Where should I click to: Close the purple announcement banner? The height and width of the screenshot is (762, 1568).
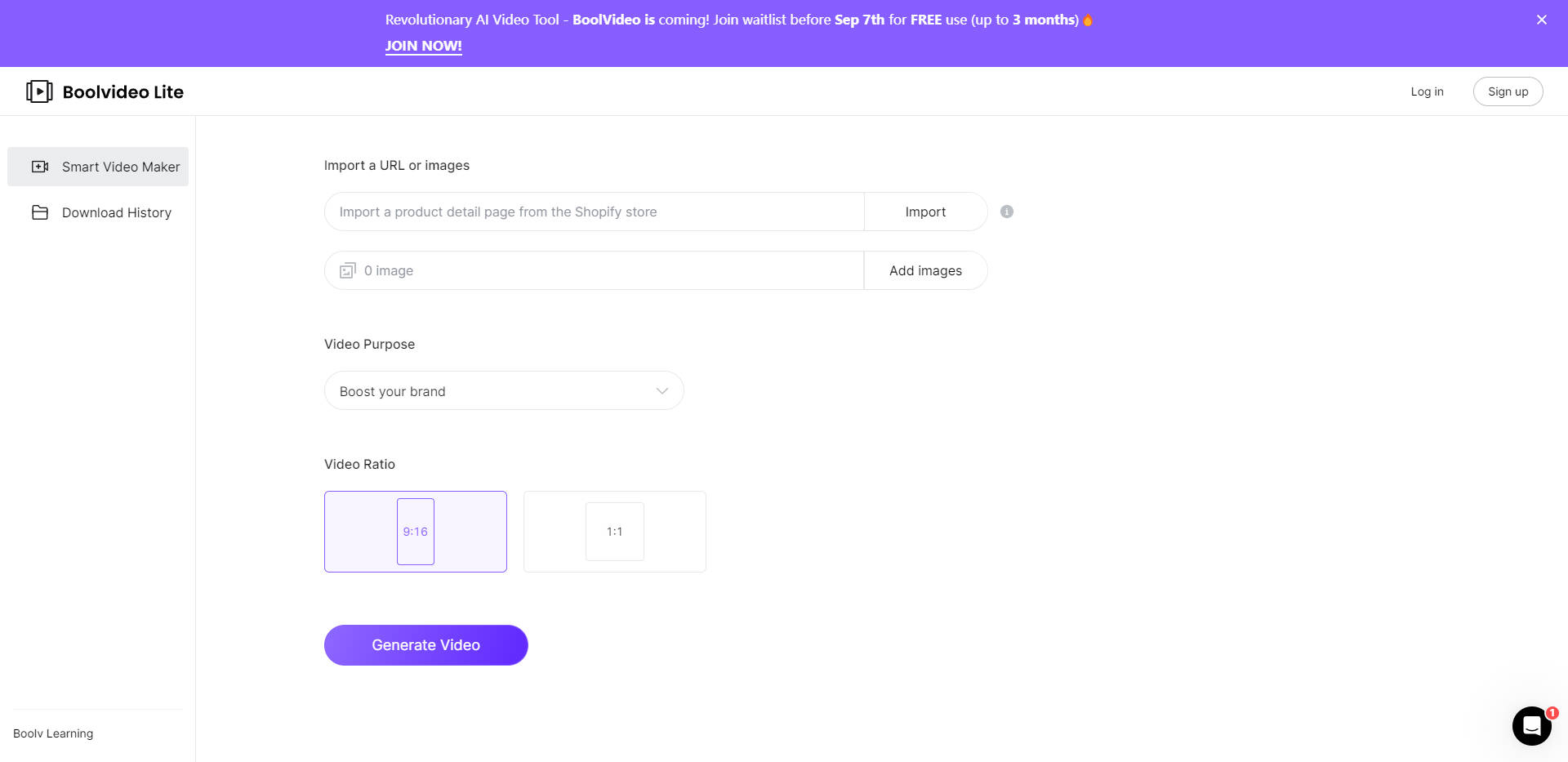(1541, 20)
